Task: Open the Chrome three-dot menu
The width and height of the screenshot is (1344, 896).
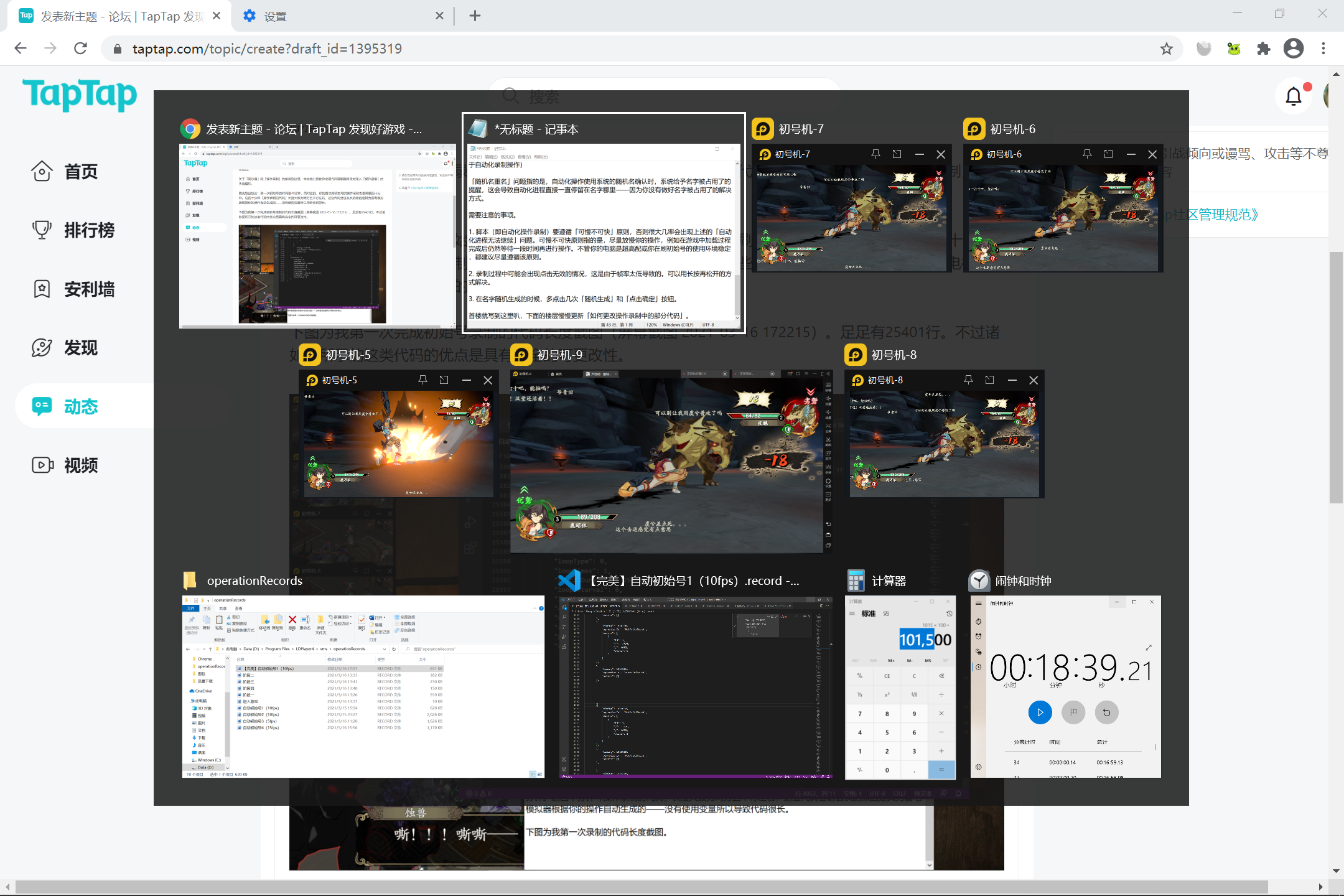Action: coord(1323,49)
